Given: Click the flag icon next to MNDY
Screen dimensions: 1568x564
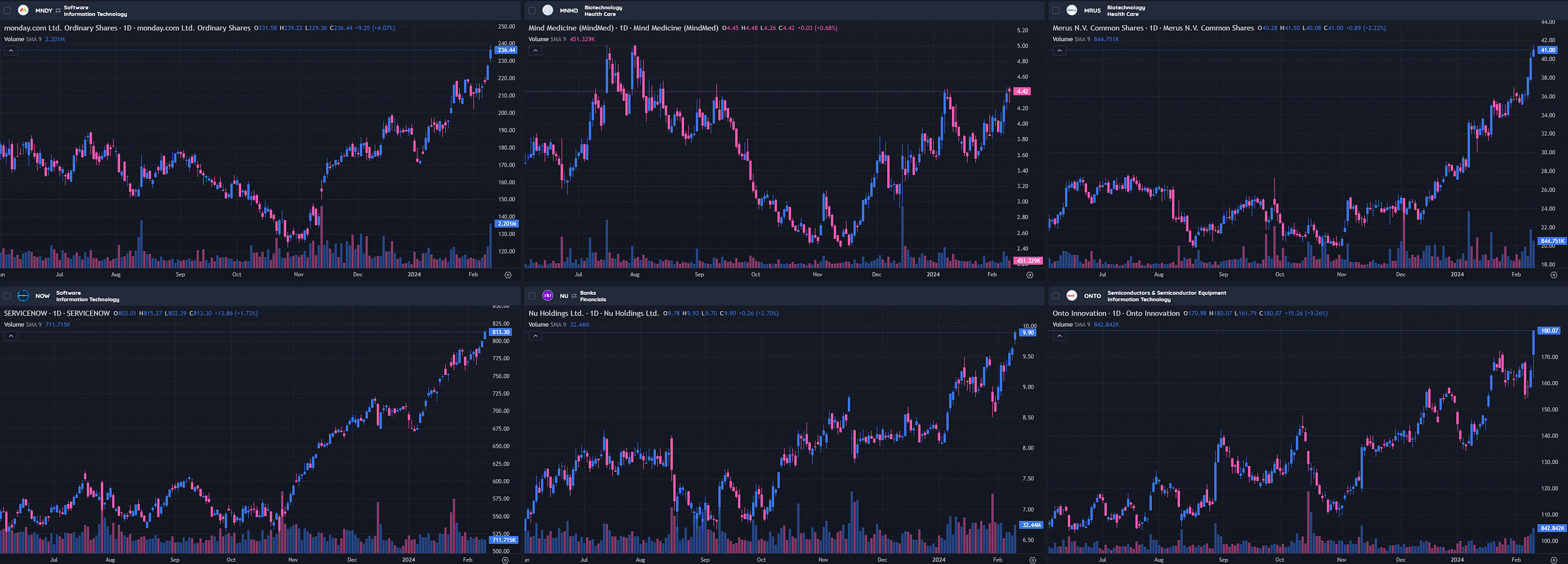Looking at the screenshot, I should [x=58, y=10].
